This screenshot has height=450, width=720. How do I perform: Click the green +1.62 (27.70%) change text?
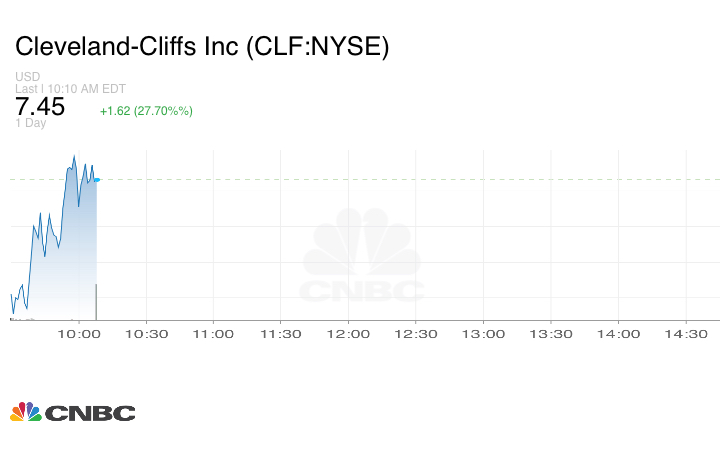pyautogui.click(x=146, y=111)
